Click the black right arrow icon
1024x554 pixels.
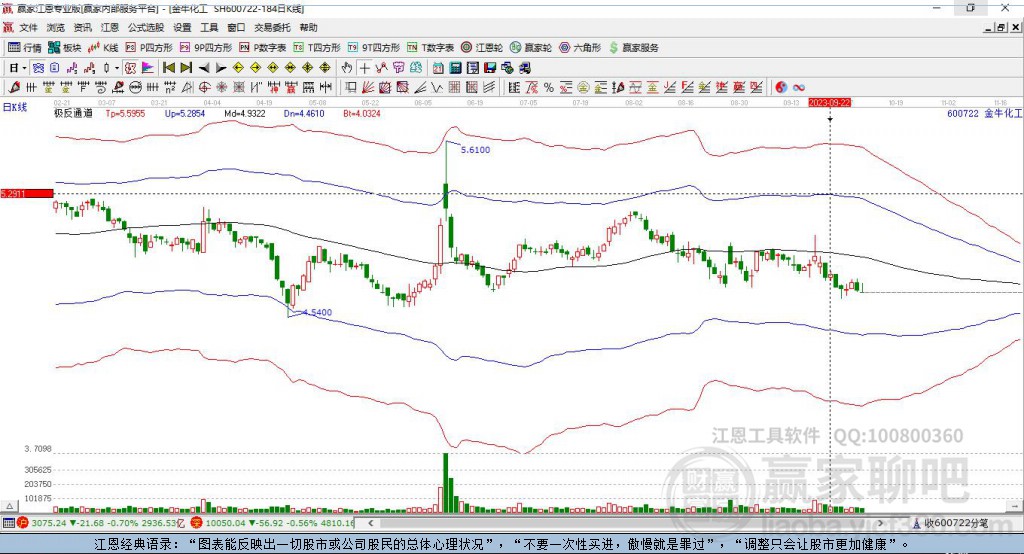[x=221, y=68]
